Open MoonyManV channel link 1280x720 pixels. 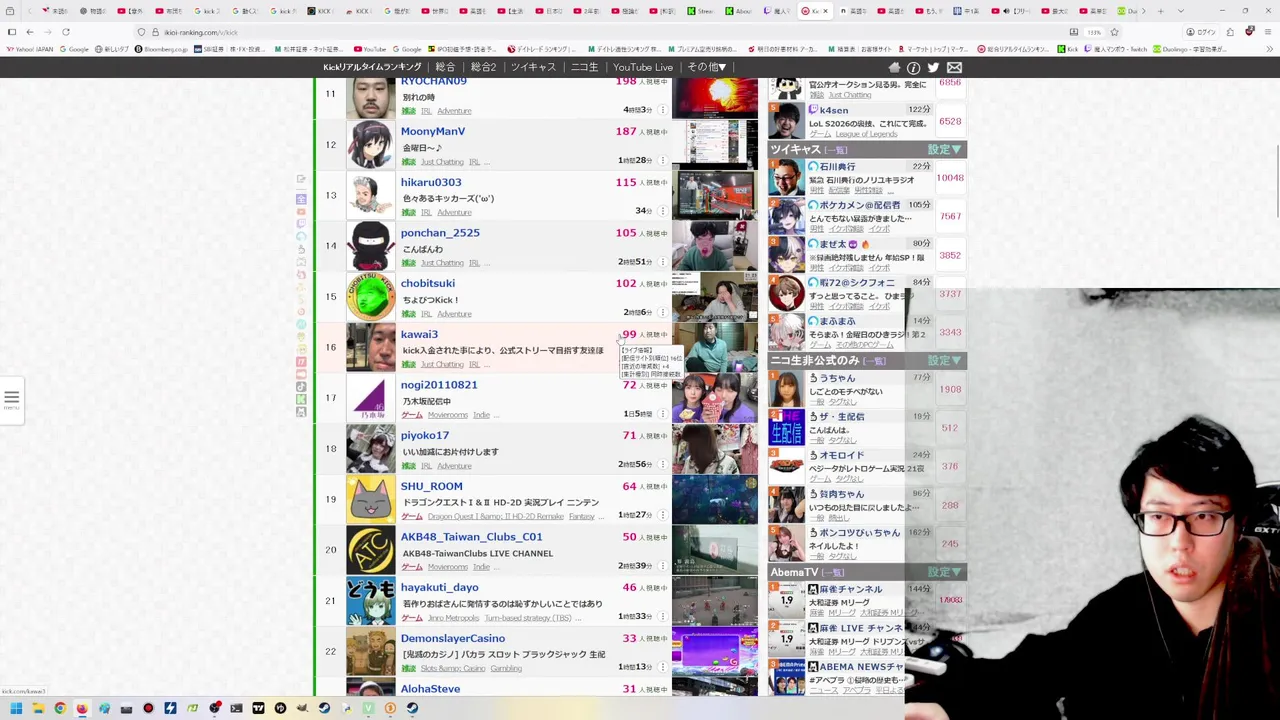coord(433,131)
